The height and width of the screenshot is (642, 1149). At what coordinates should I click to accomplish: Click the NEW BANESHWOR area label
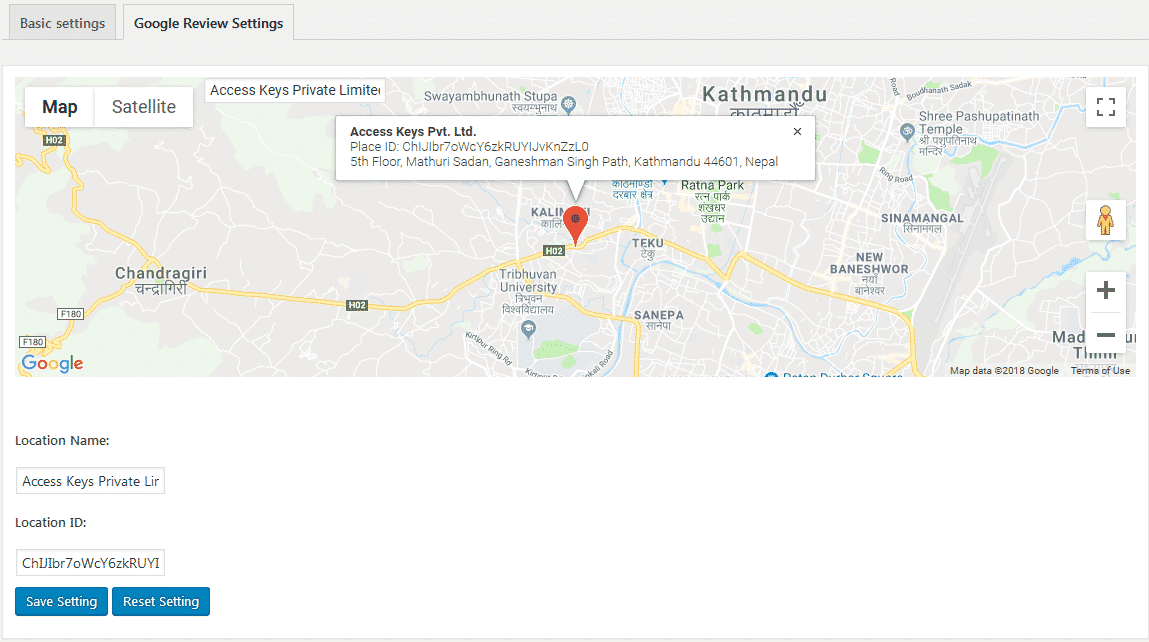pos(869,263)
